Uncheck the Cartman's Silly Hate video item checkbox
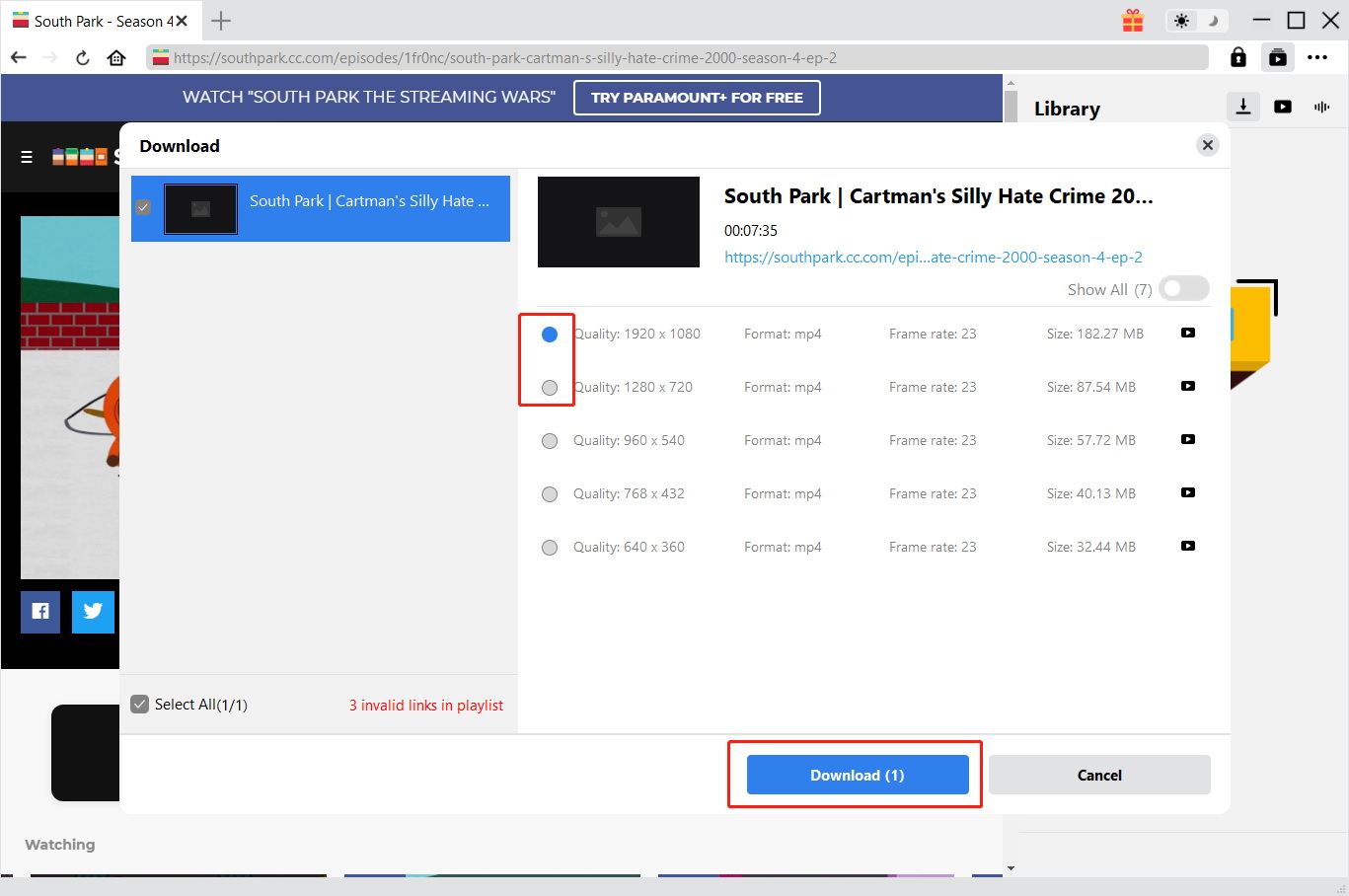Image resolution: width=1349 pixels, height=896 pixels. pyautogui.click(x=143, y=207)
